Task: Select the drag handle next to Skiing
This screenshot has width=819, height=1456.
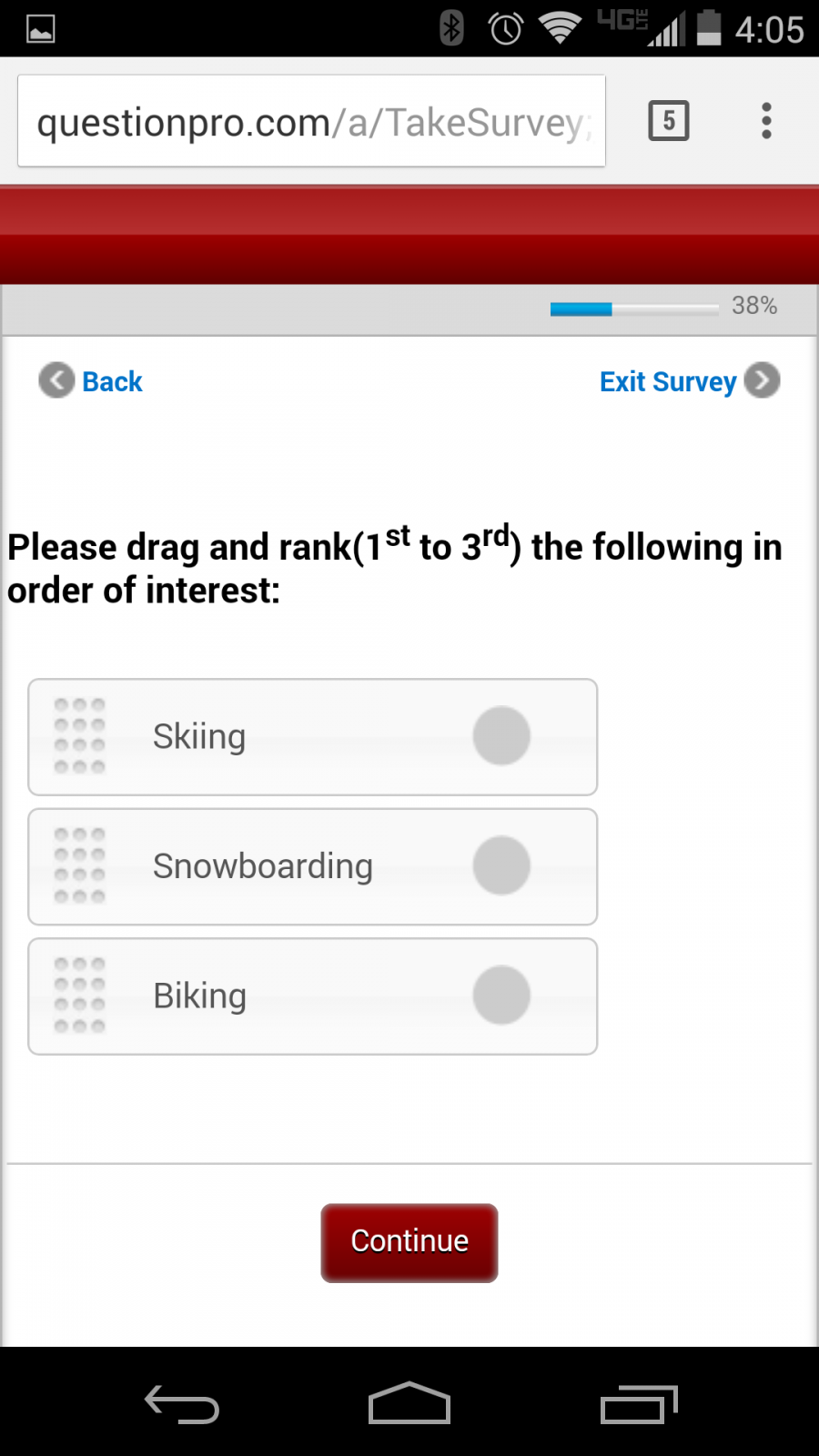Action: 79,737
